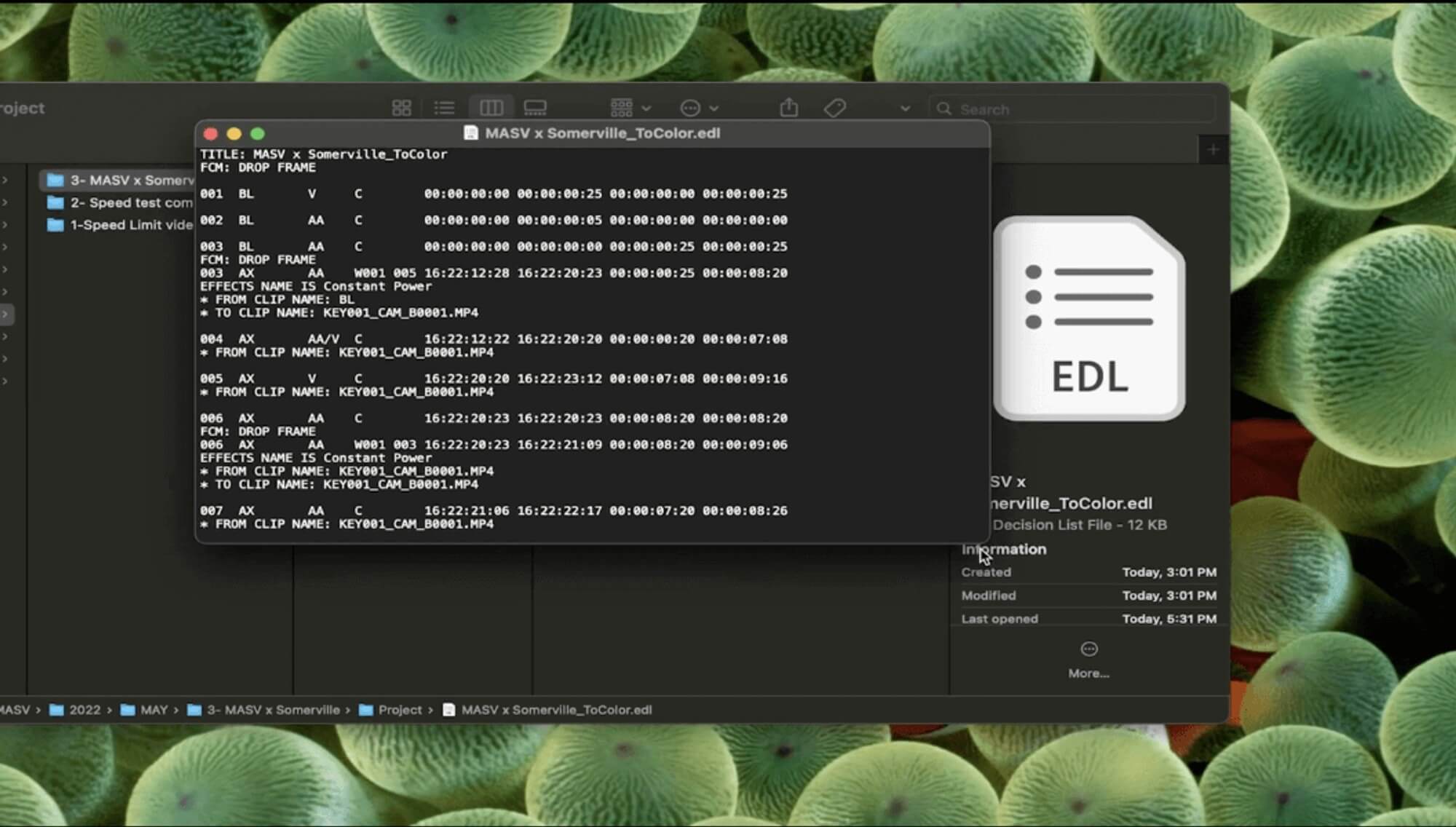
Task: Switch Finder to gallery view
Action: pos(535,108)
